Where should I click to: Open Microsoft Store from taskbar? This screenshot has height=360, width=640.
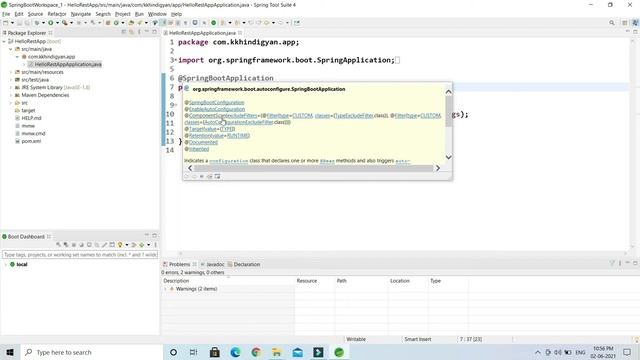tap(215, 352)
